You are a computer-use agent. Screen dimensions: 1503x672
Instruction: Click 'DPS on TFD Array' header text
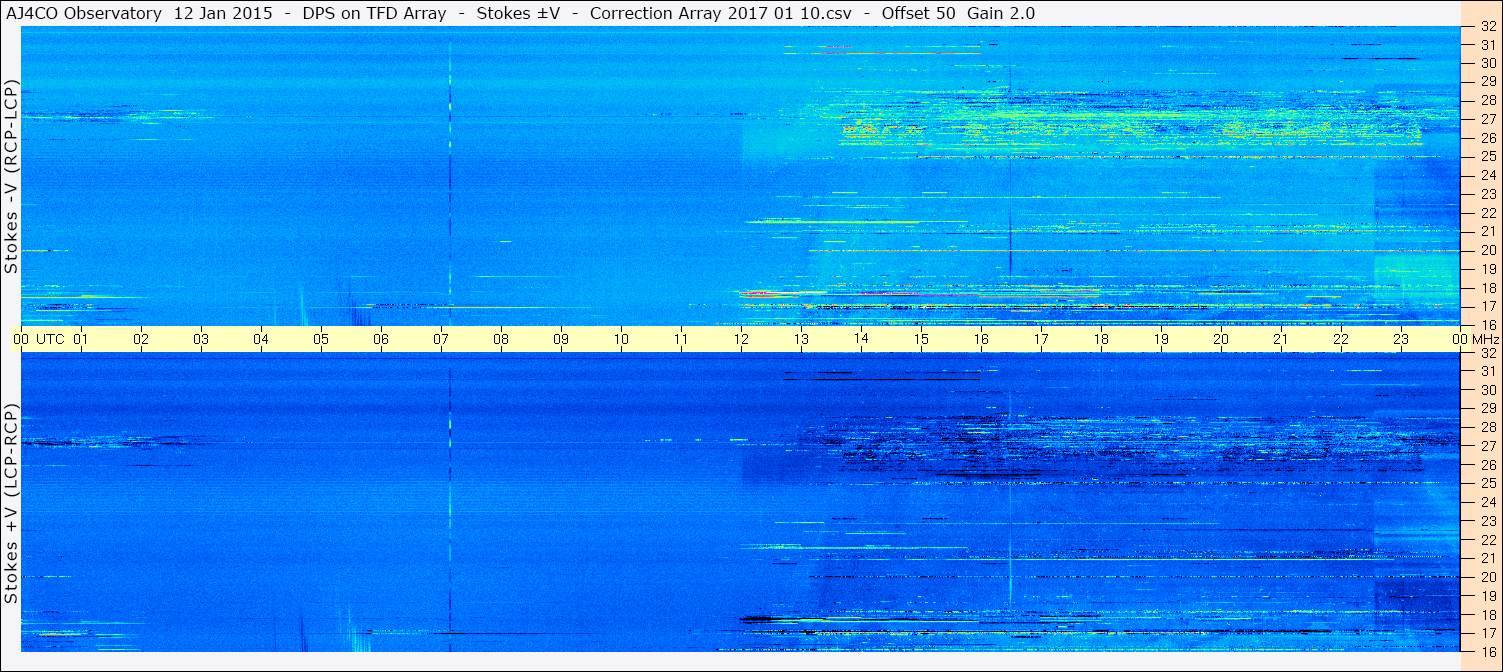click(376, 13)
